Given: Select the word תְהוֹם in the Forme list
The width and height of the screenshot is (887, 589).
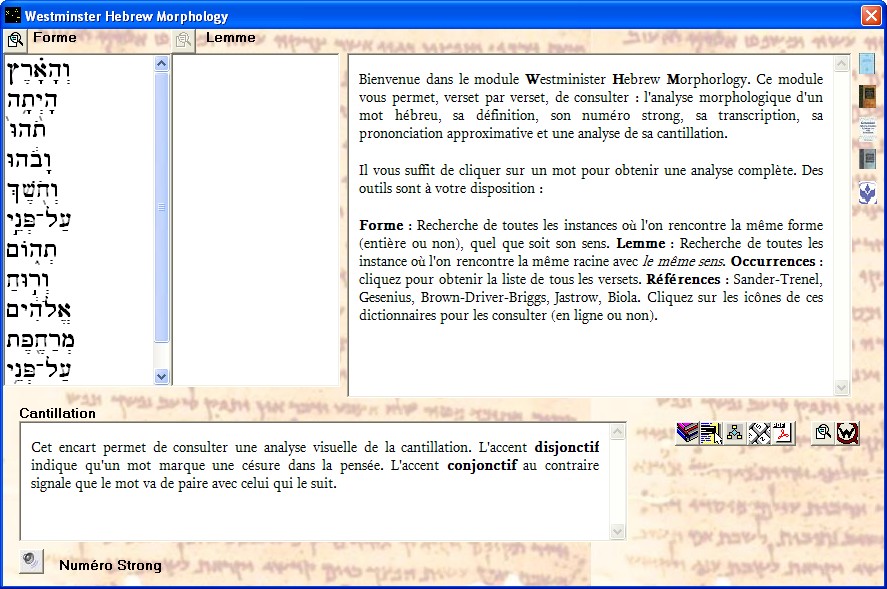Looking at the screenshot, I should [32, 251].
